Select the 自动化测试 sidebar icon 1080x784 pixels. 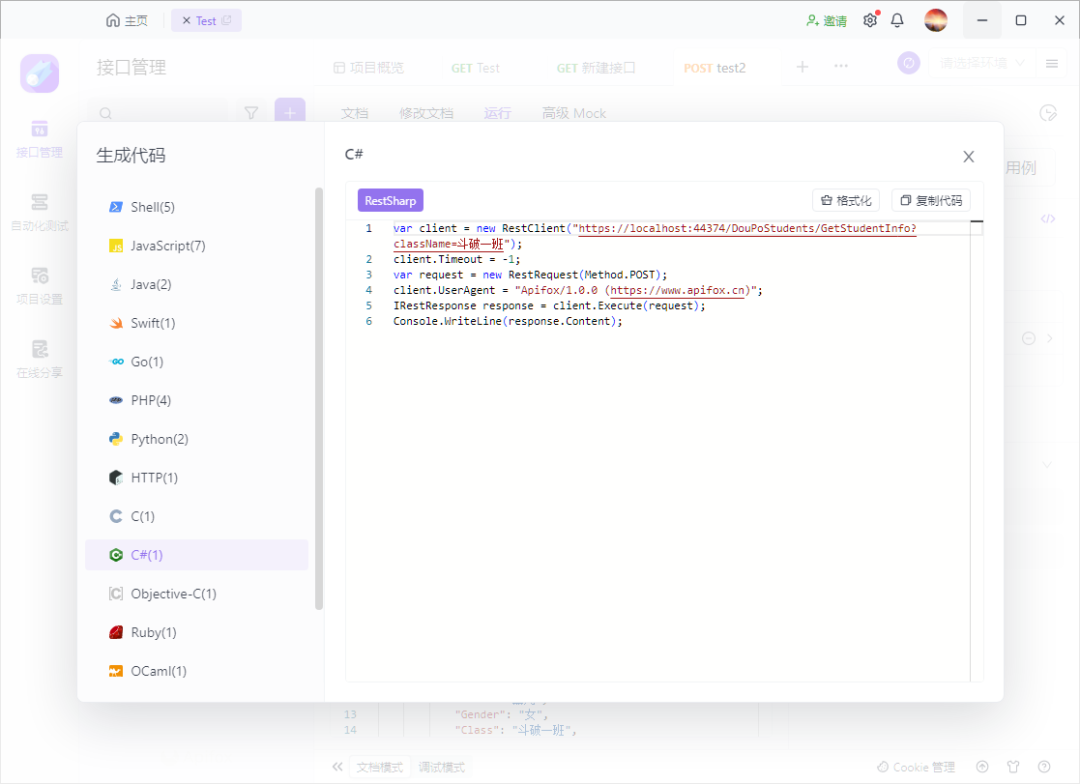(x=39, y=212)
